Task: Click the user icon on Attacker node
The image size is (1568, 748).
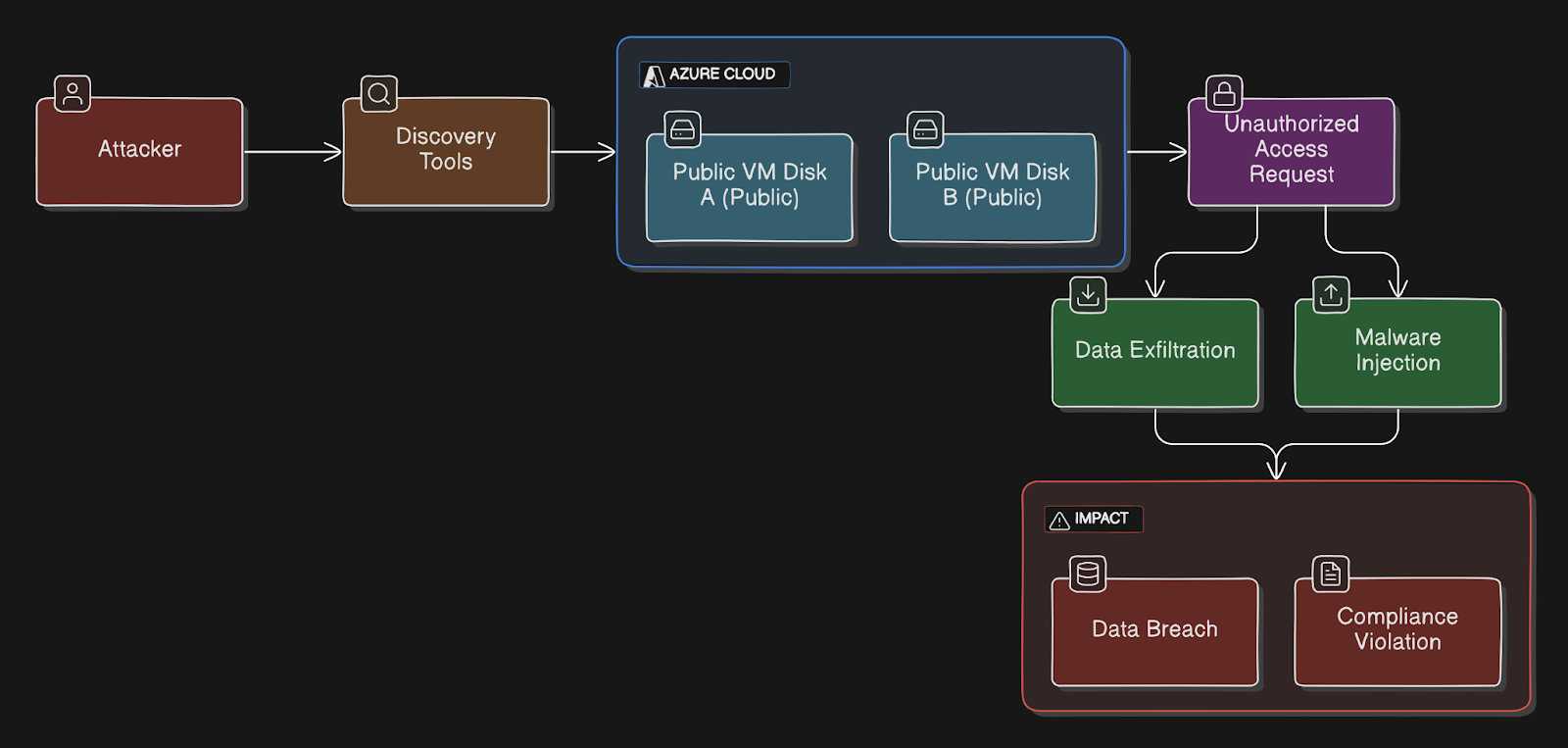Action: point(73,94)
